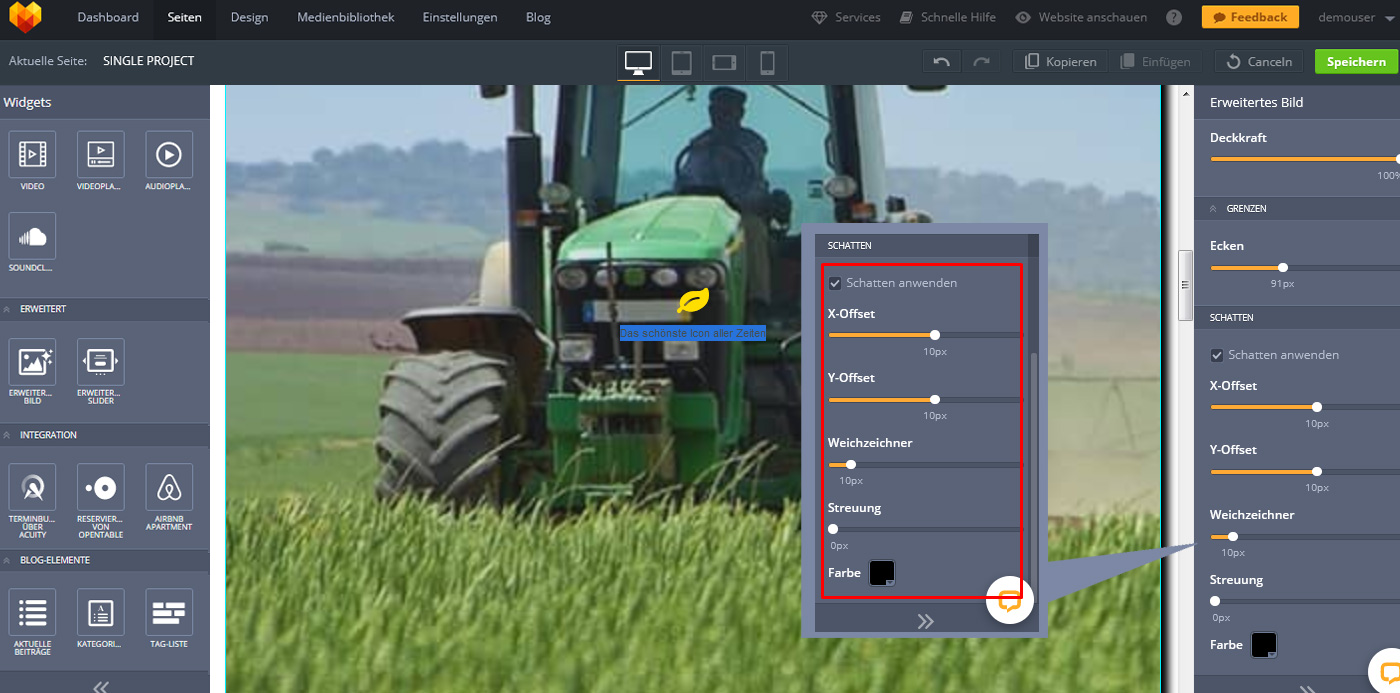Click the green Speichern button
The width and height of the screenshot is (1400, 693).
pyautogui.click(x=1356, y=62)
